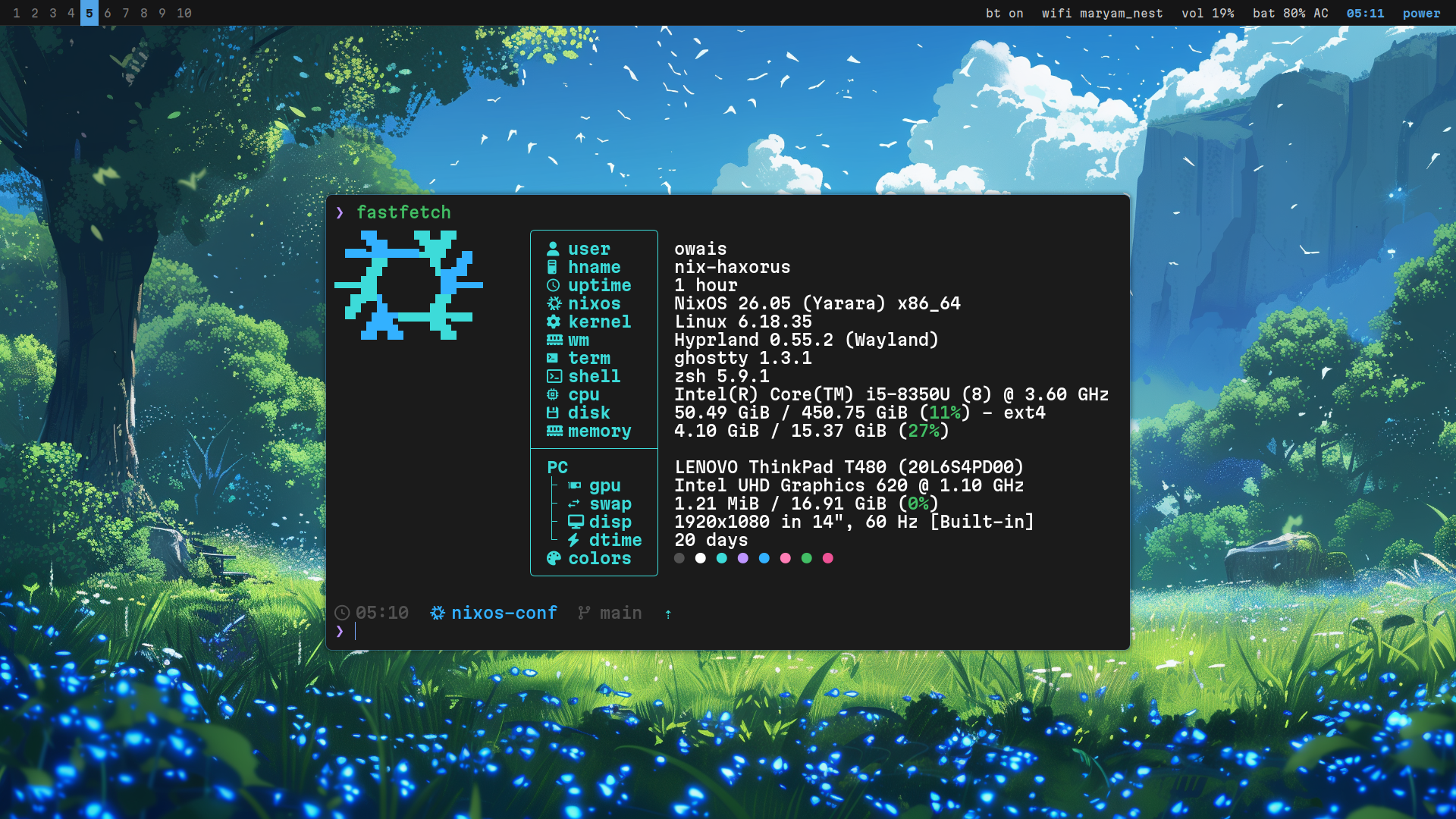Click the purple color dot

pyautogui.click(x=743, y=558)
